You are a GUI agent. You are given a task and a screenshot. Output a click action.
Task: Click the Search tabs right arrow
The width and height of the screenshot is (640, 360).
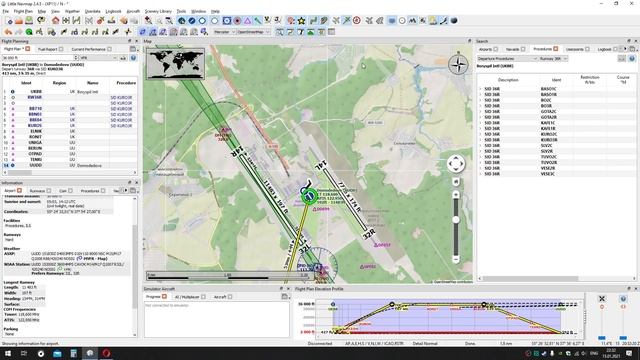click(x=625, y=49)
